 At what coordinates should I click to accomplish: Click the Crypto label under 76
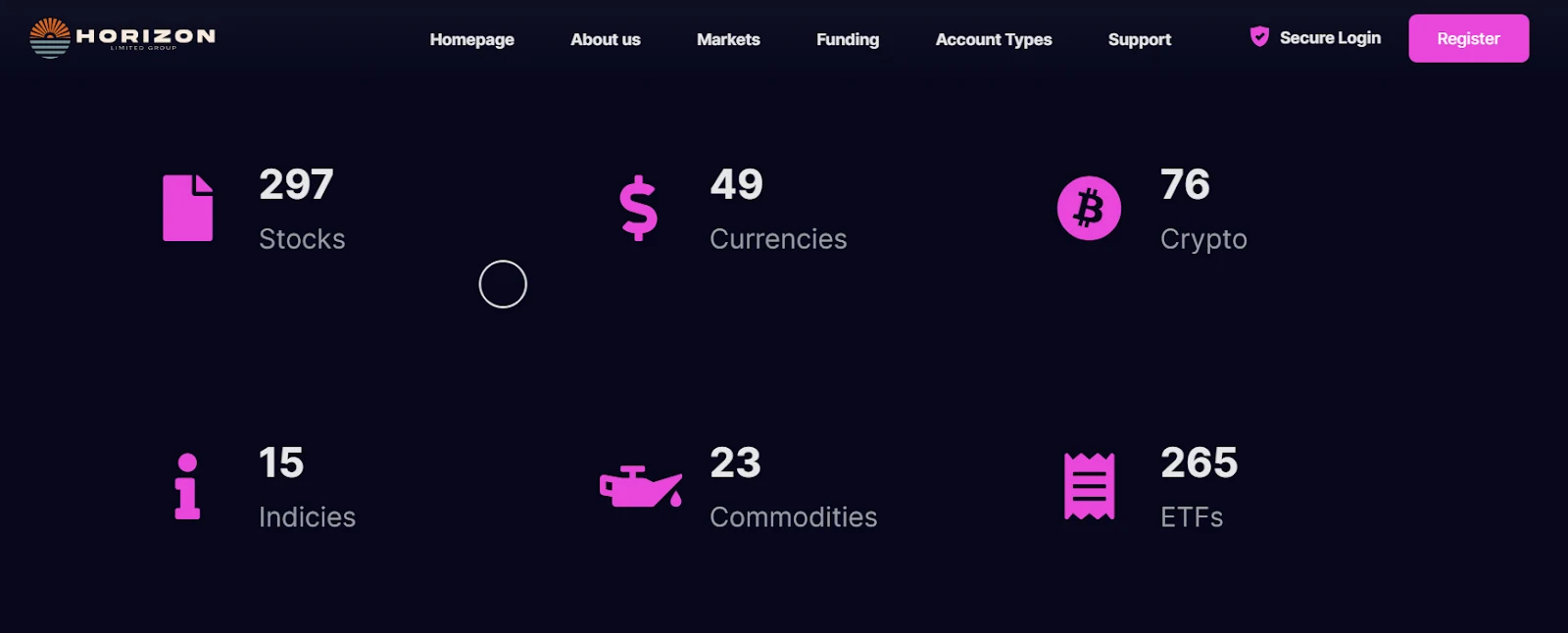tap(1203, 239)
